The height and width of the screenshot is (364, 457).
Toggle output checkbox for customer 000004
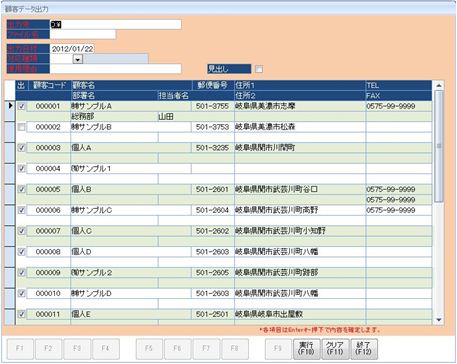pos(22,169)
